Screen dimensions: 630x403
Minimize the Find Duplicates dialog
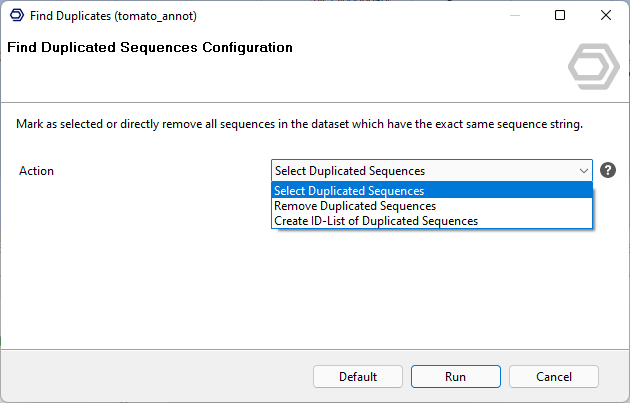point(514,15)
